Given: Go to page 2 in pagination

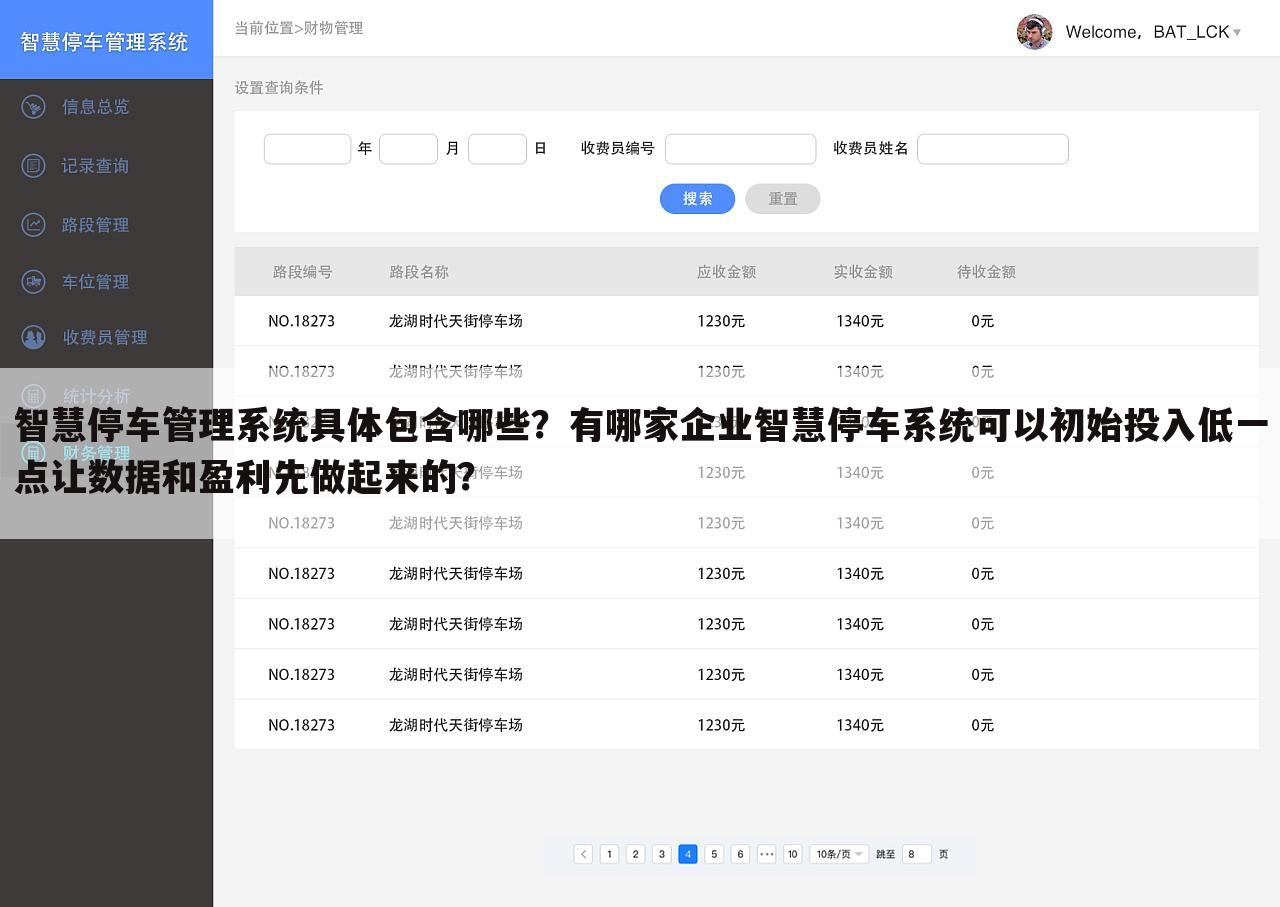Looking at the screenshot, I should tap(635, 854).
